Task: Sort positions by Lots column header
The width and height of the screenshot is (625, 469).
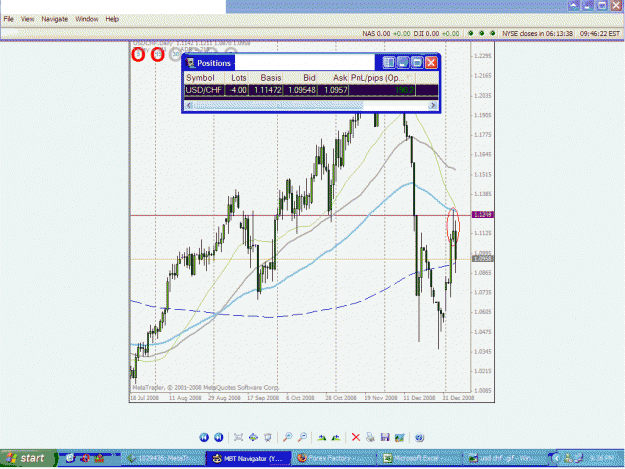Action: [x=238, y=78]
